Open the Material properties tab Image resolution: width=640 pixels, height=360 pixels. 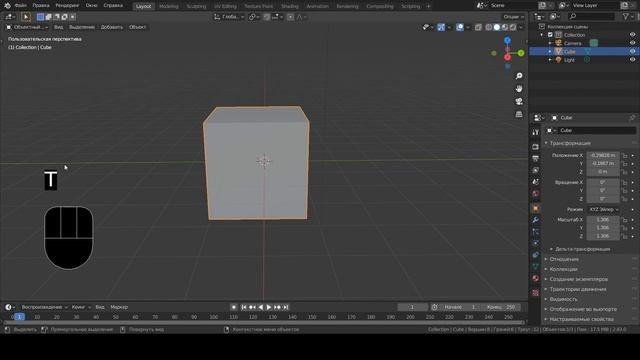click(536, 278)
